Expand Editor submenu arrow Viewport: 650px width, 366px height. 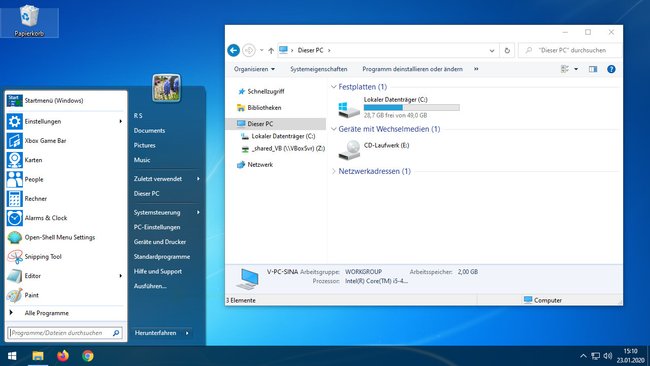click(x=120, y=276)
